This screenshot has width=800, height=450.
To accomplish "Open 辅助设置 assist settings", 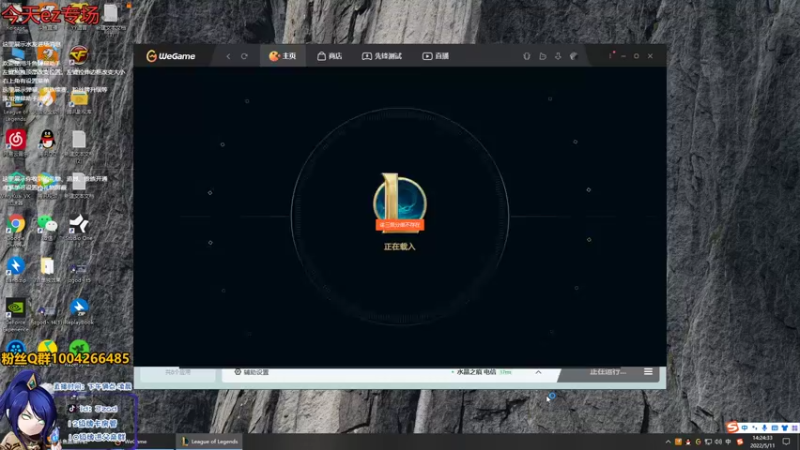I will (252, 372).
